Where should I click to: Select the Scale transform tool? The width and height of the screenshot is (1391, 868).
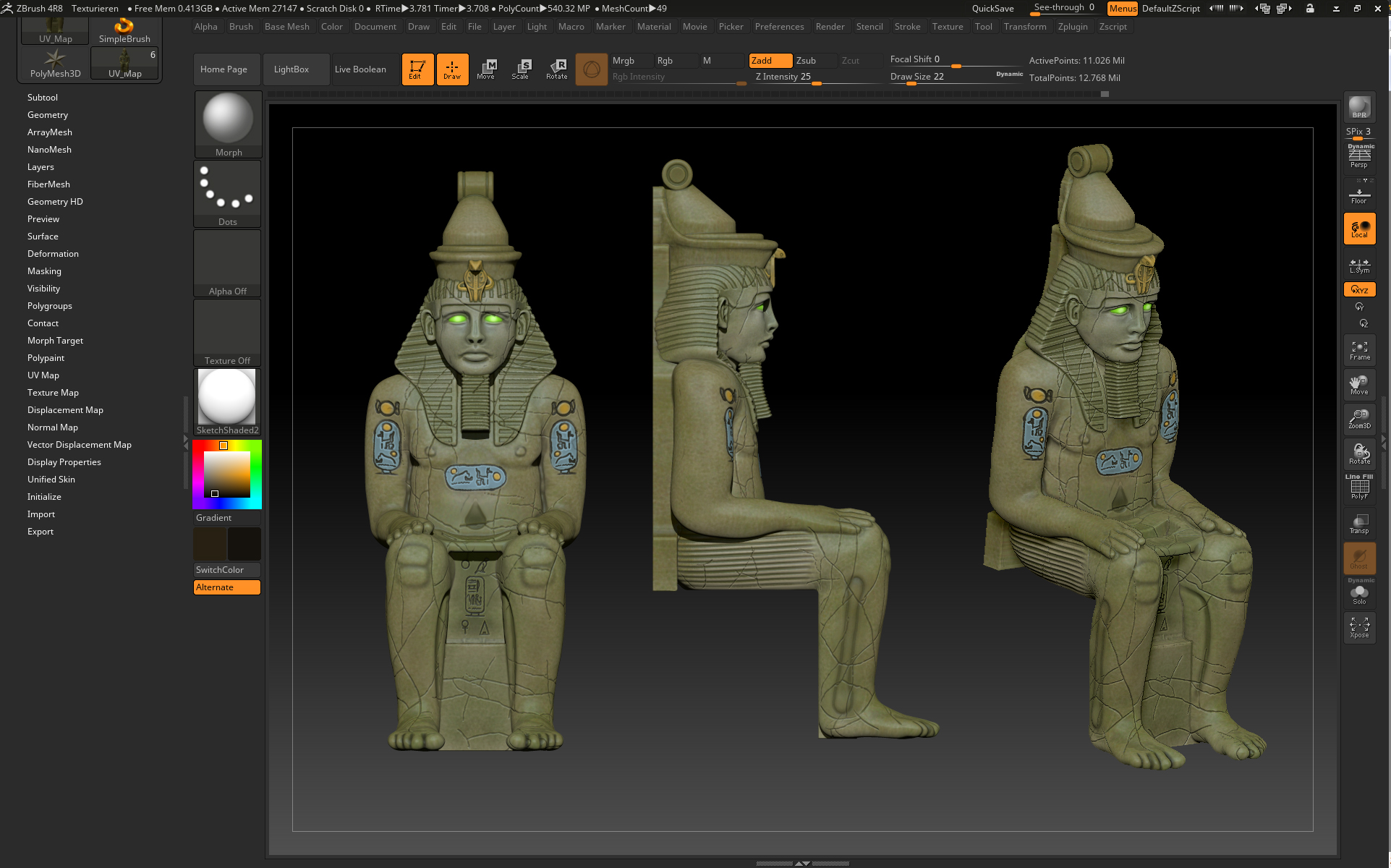tap(521, 69)
